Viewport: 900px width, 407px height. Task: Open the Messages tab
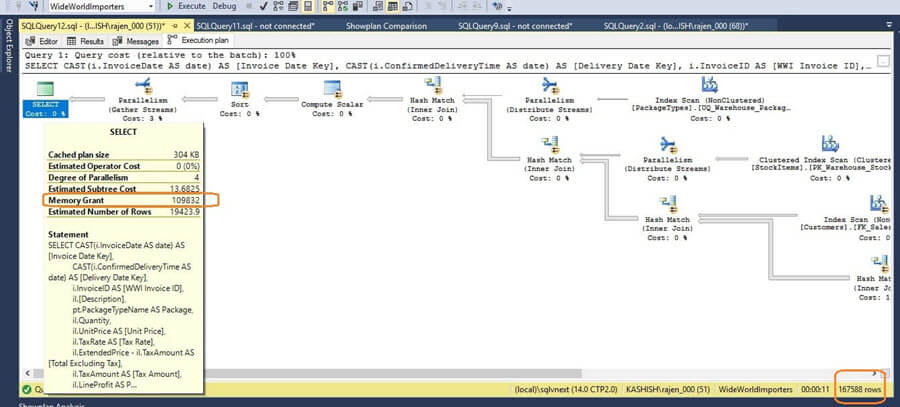click(136, 41)
